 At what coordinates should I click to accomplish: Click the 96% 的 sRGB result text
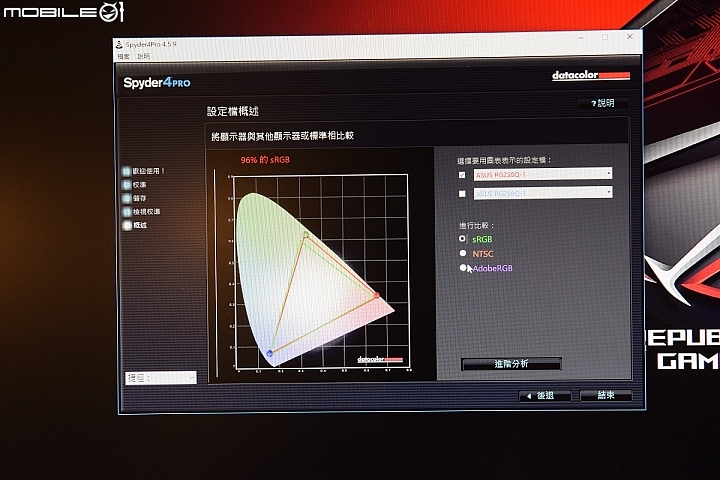coord(265,160)
